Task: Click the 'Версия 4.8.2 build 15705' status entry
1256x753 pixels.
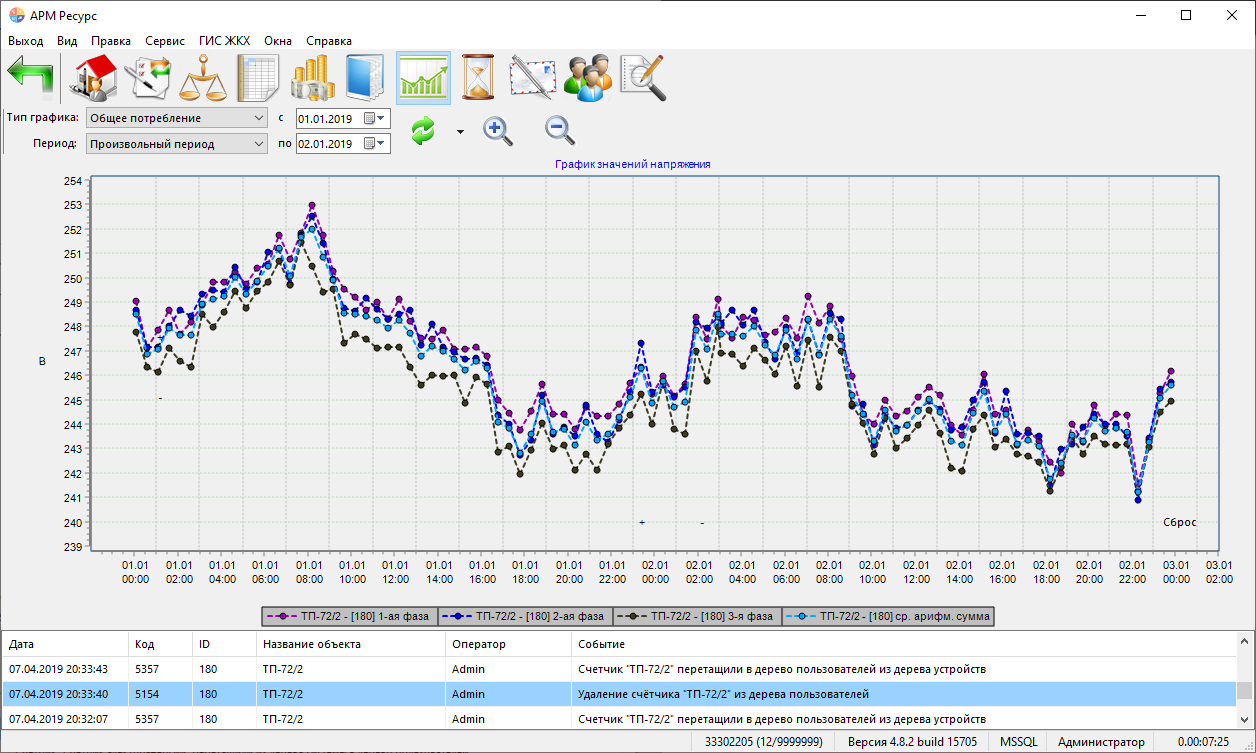Action: pyautogui.click(x=912, y=742)
